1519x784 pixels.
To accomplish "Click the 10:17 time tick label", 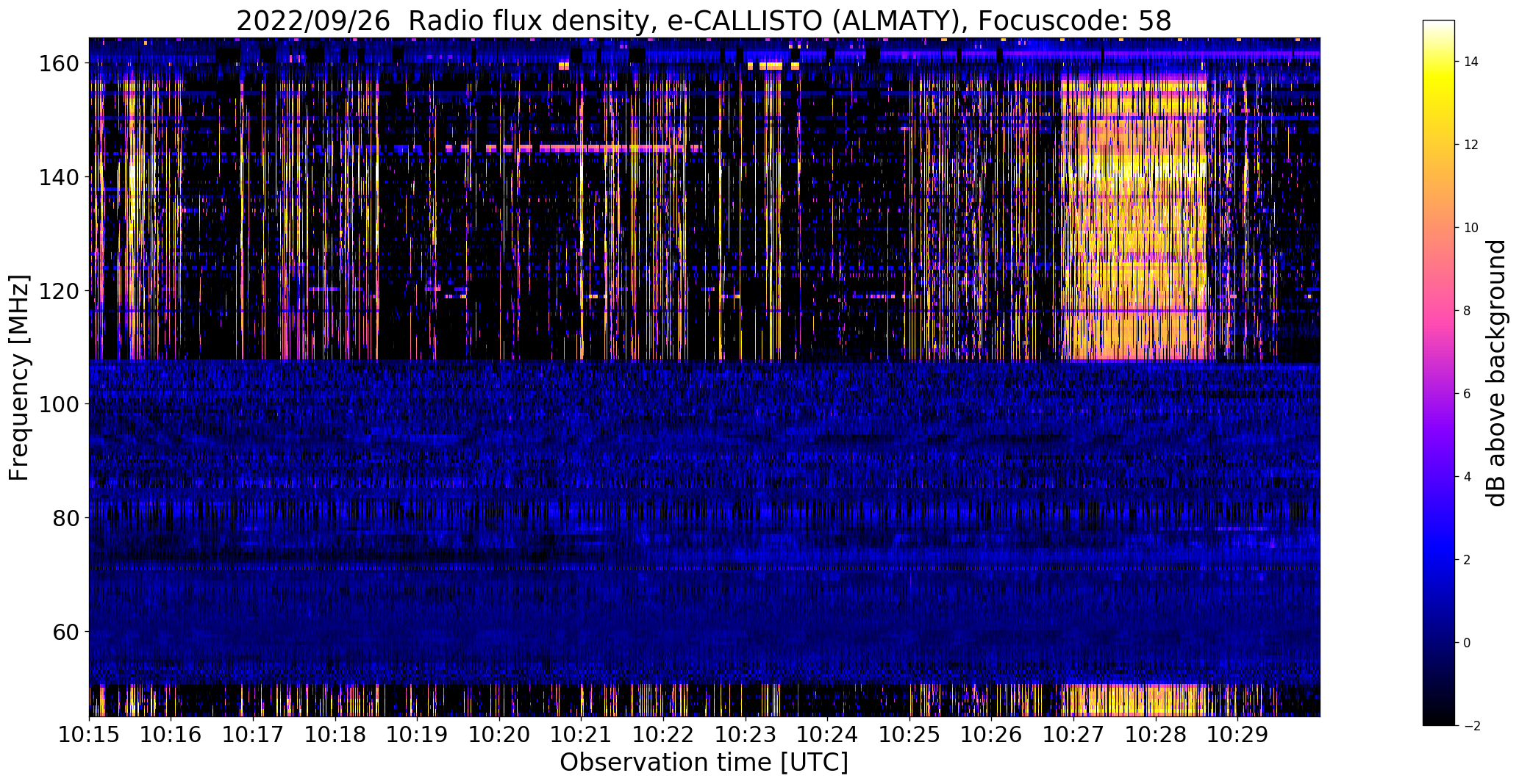I will point(253,734).
